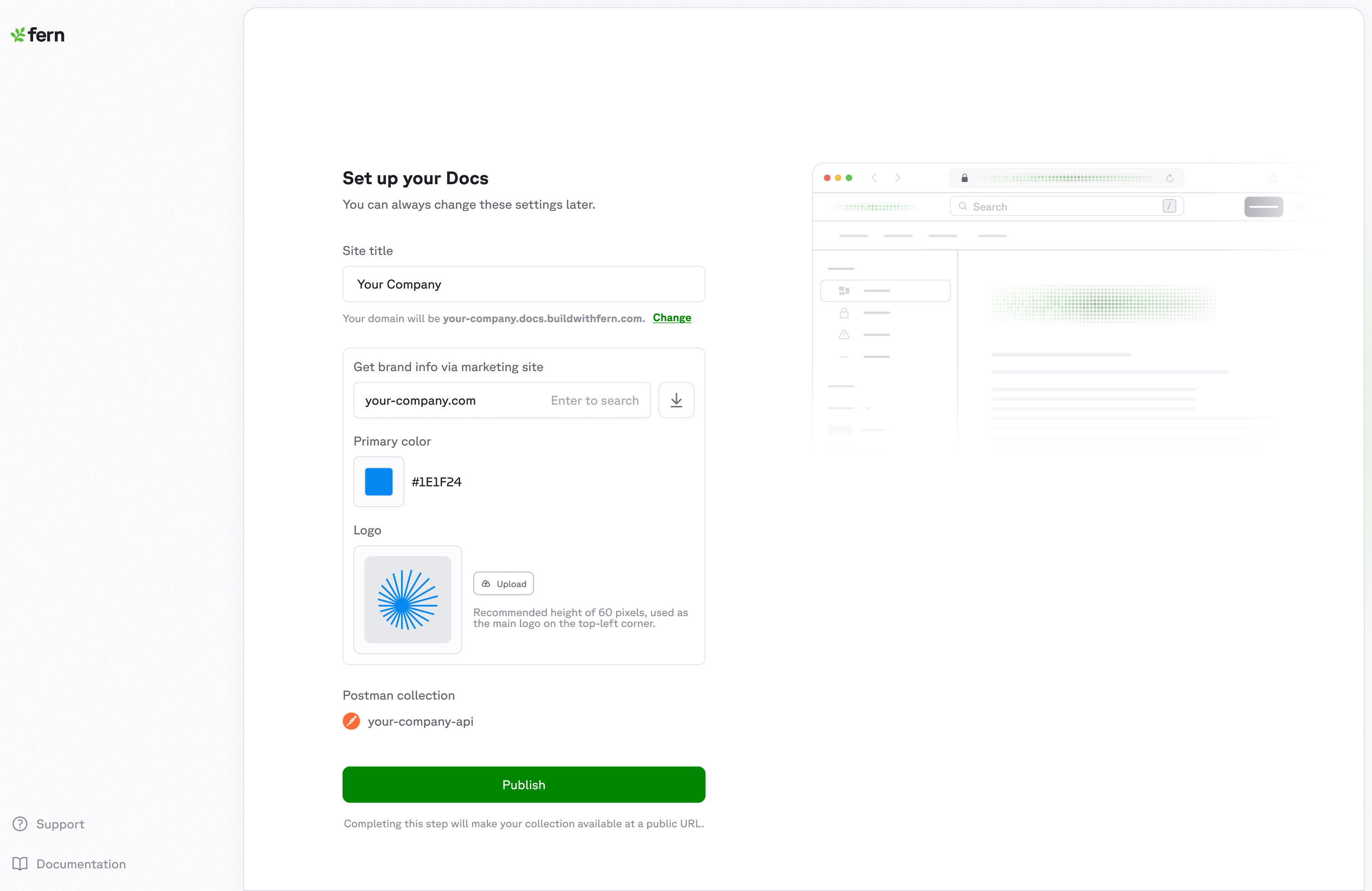This screenshot has width=1372, height=891.
Task: Click the preview browser back arrow
Action: (x=874, y=178)
